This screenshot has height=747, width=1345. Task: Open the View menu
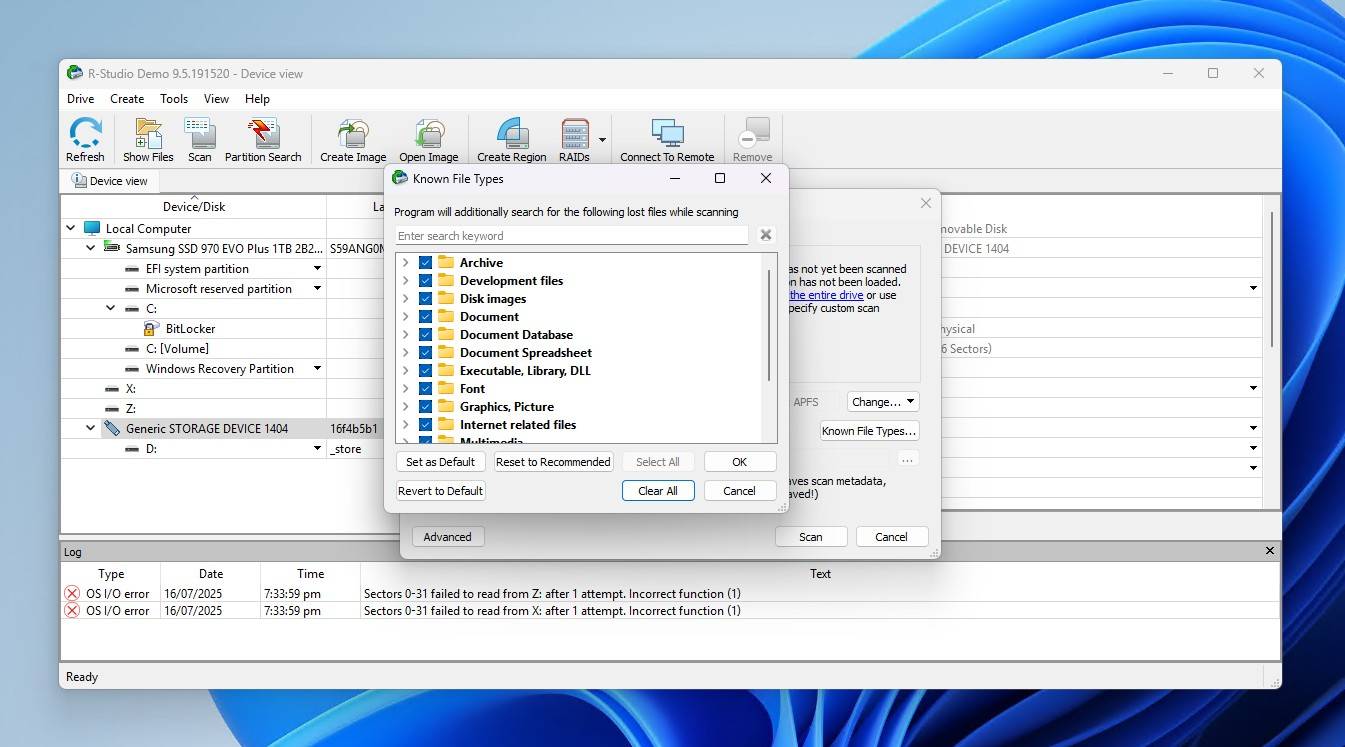pos(216,98)
